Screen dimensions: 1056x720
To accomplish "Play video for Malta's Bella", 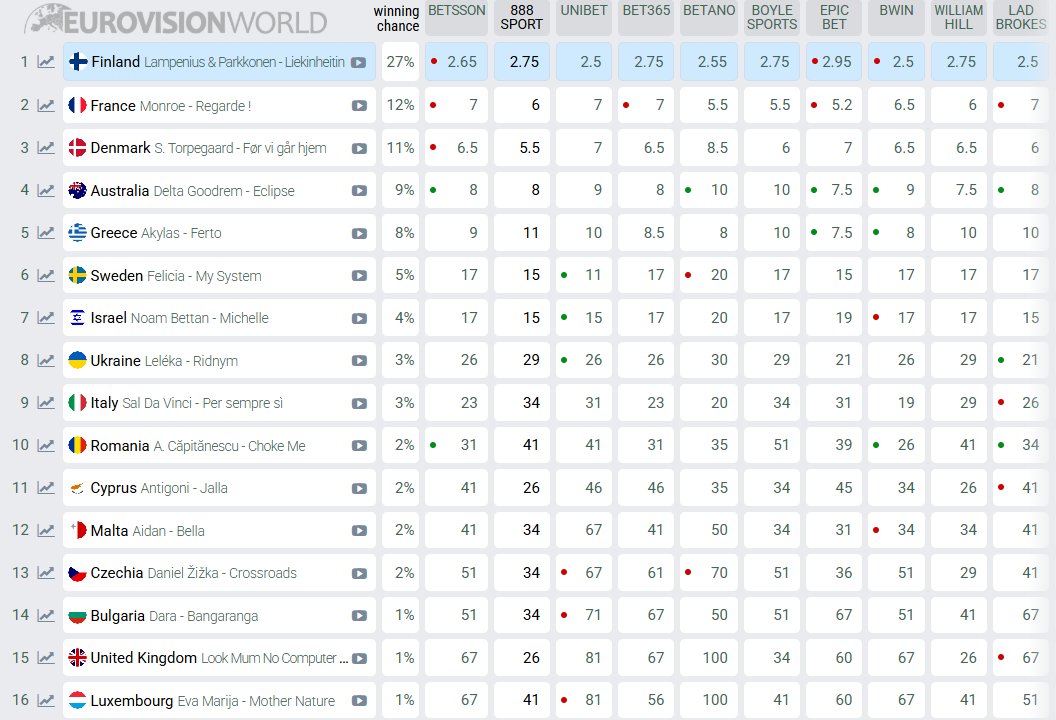I will (x=359, y=531).
